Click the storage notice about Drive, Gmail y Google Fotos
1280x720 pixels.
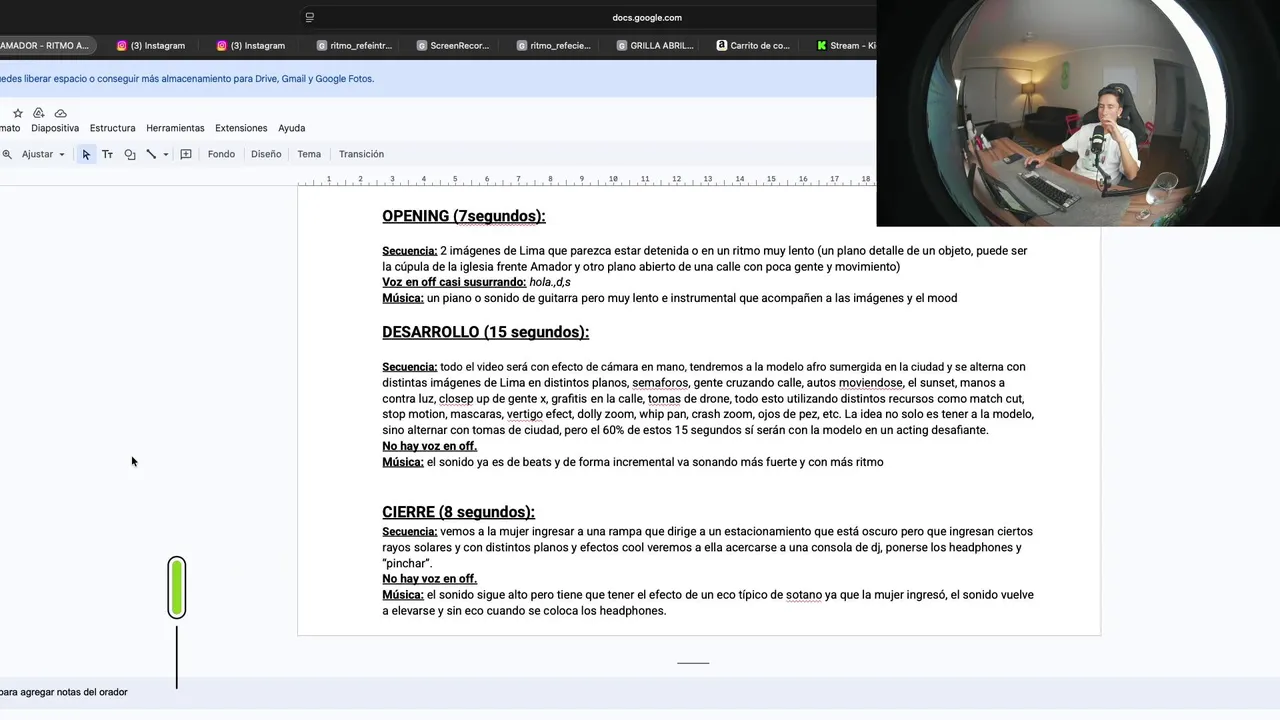click(187, 79)
